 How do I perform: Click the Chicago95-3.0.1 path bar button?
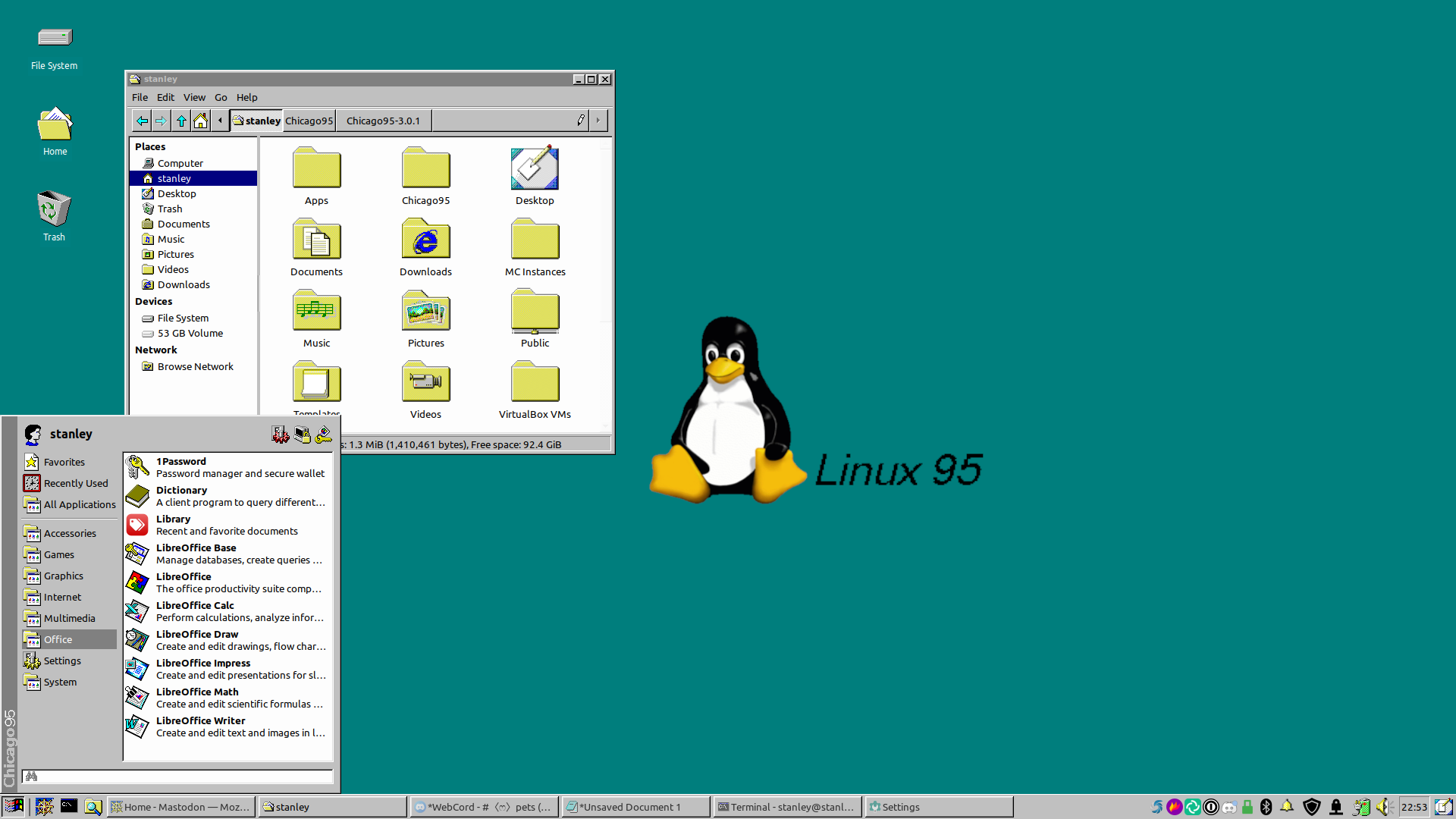(383, 121)
